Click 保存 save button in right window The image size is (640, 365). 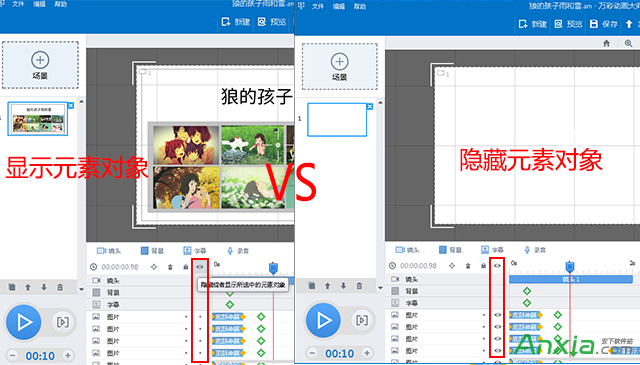(604, 24)
